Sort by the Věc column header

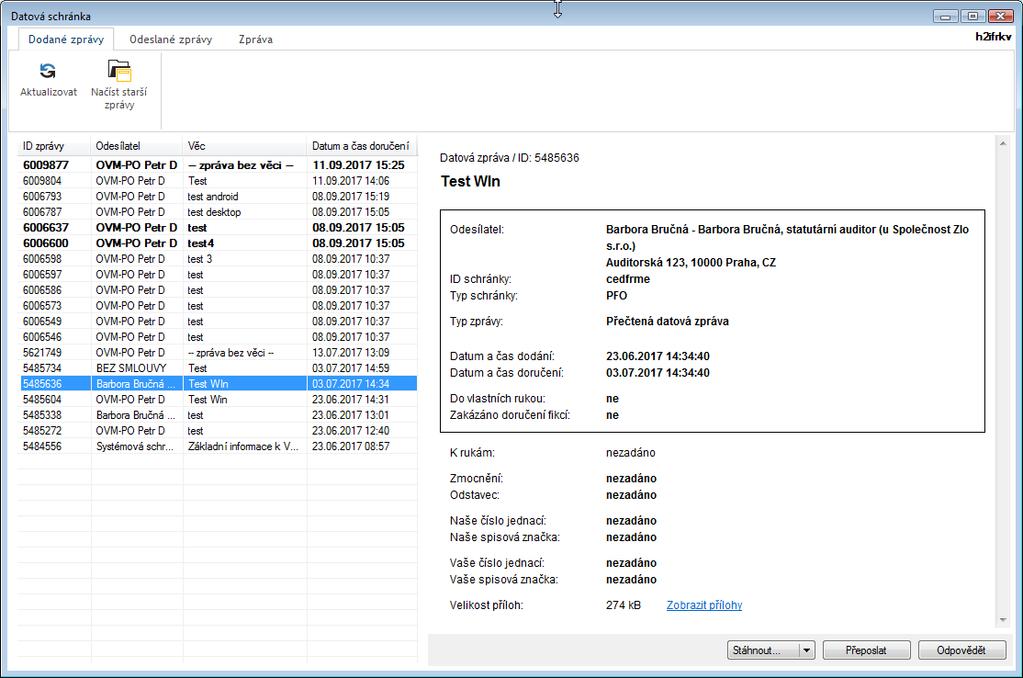tap(245, 146)
